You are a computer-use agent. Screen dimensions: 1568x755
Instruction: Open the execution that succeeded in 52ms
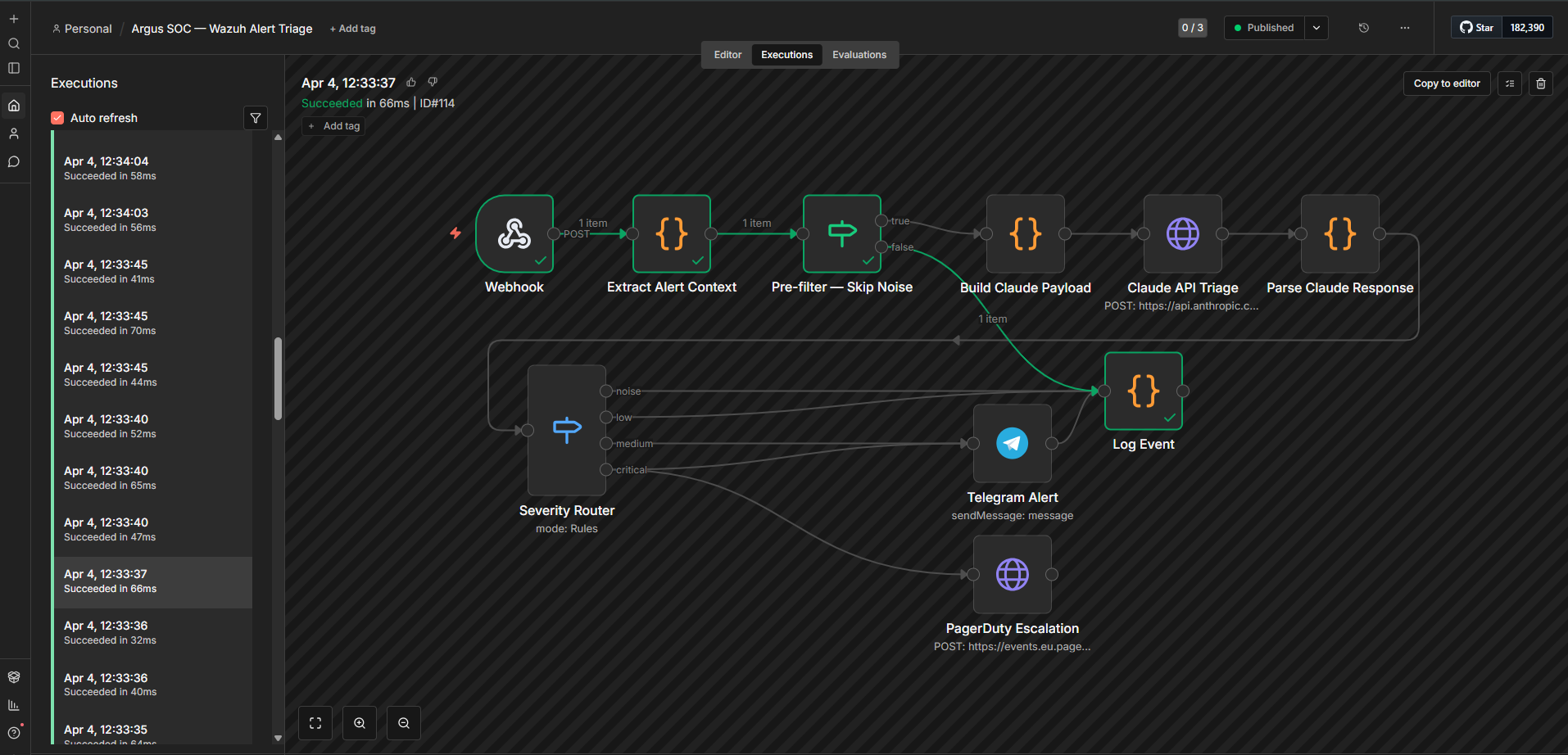153,427
